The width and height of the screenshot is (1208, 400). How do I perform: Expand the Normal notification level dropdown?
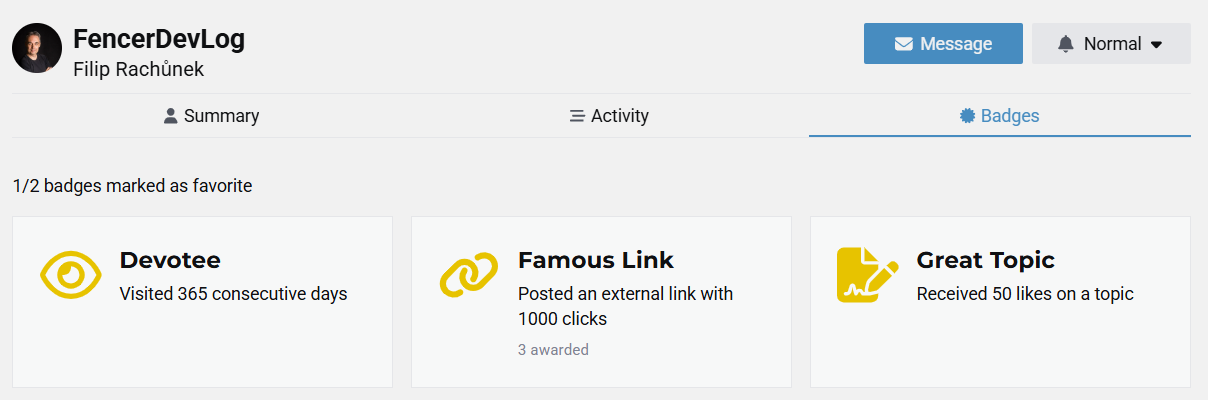(1111, 44)
